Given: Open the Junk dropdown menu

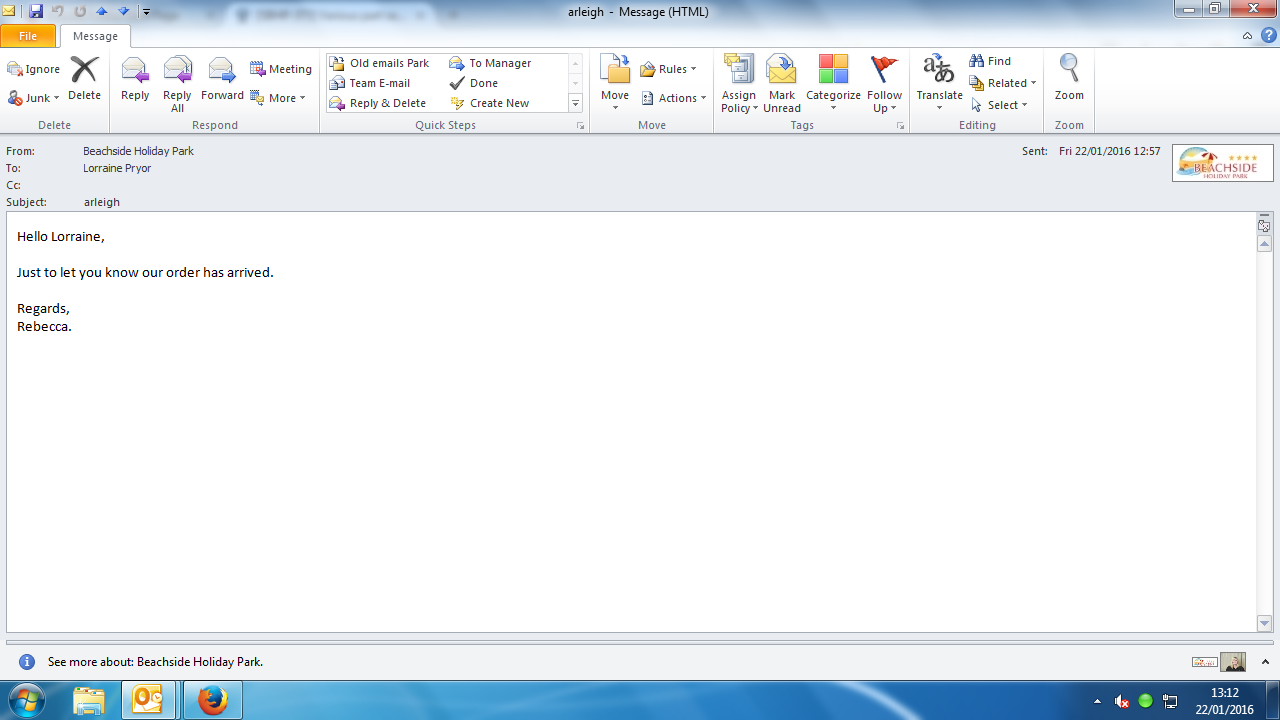Looking at the screenshot, I should pos(34,98).
